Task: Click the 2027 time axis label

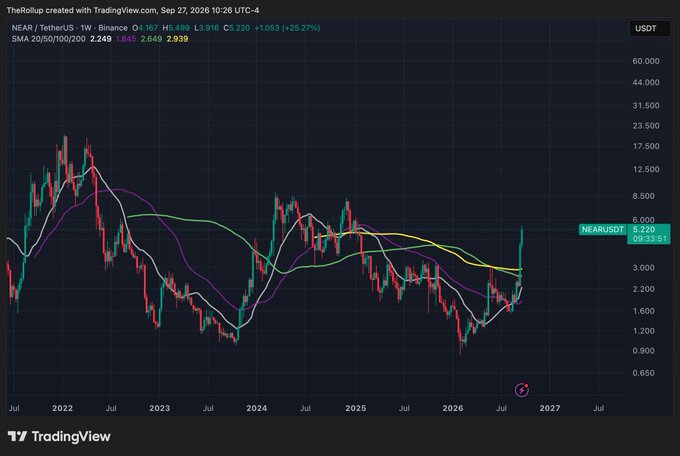Action: pos(549,408)
